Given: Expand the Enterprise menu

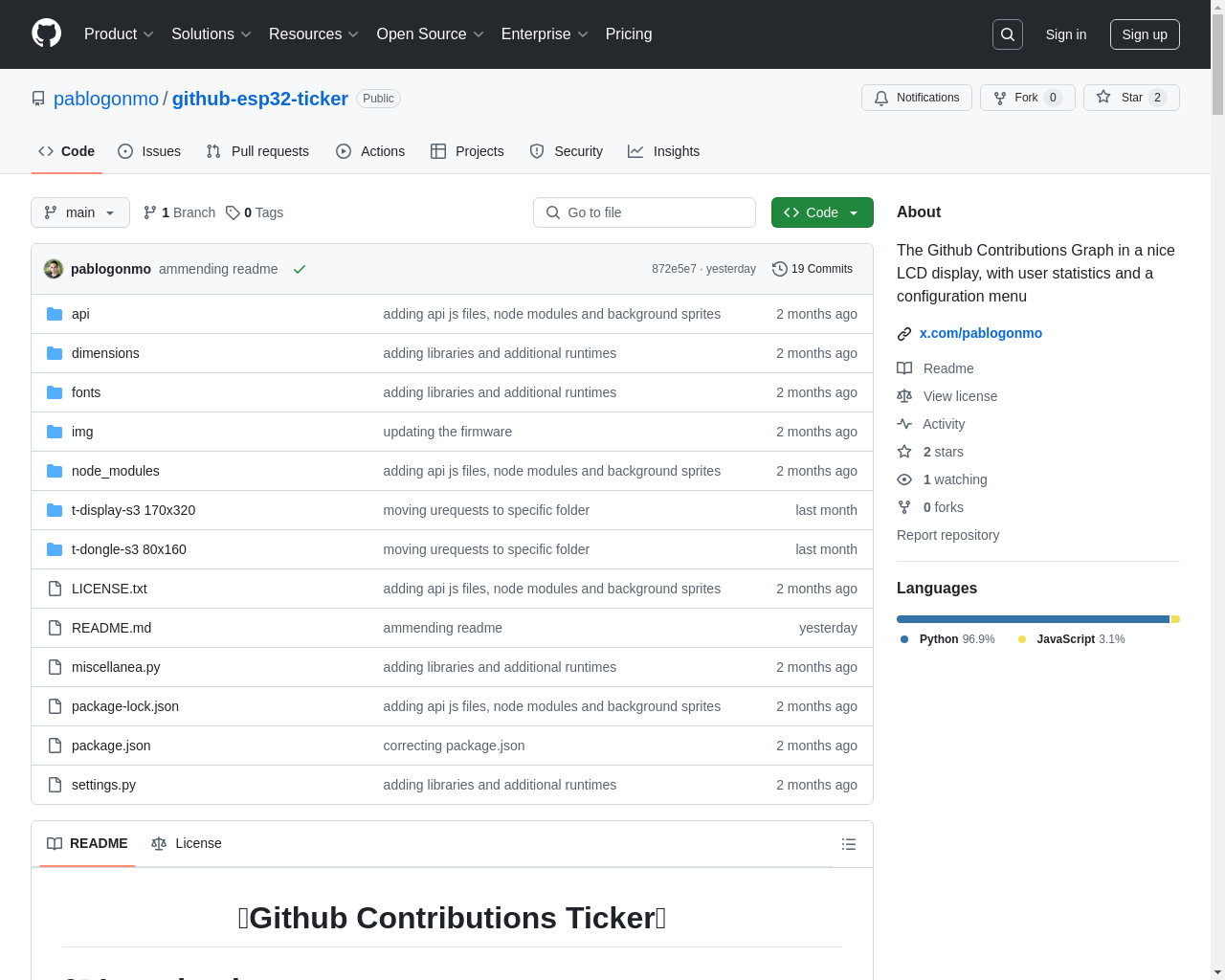Looking at the screenshot, I should (545, 34).
